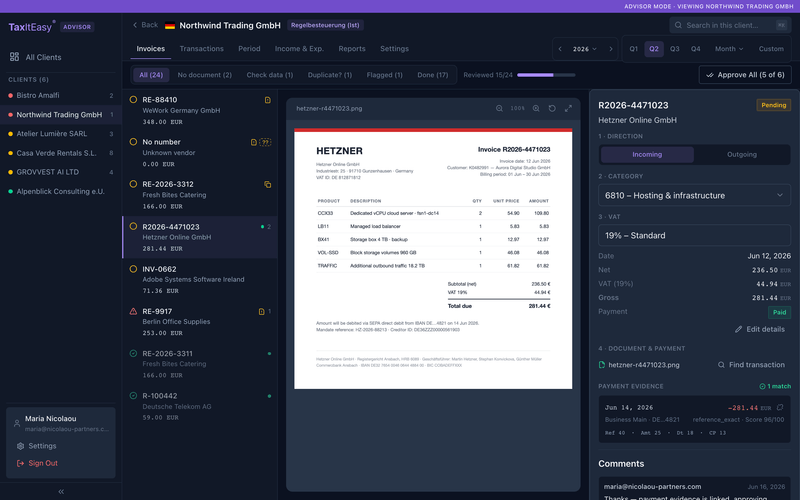This screenshot has height=500, width=800.
Task: Filter by No document (2)
Action: click(x=205, y=75)
